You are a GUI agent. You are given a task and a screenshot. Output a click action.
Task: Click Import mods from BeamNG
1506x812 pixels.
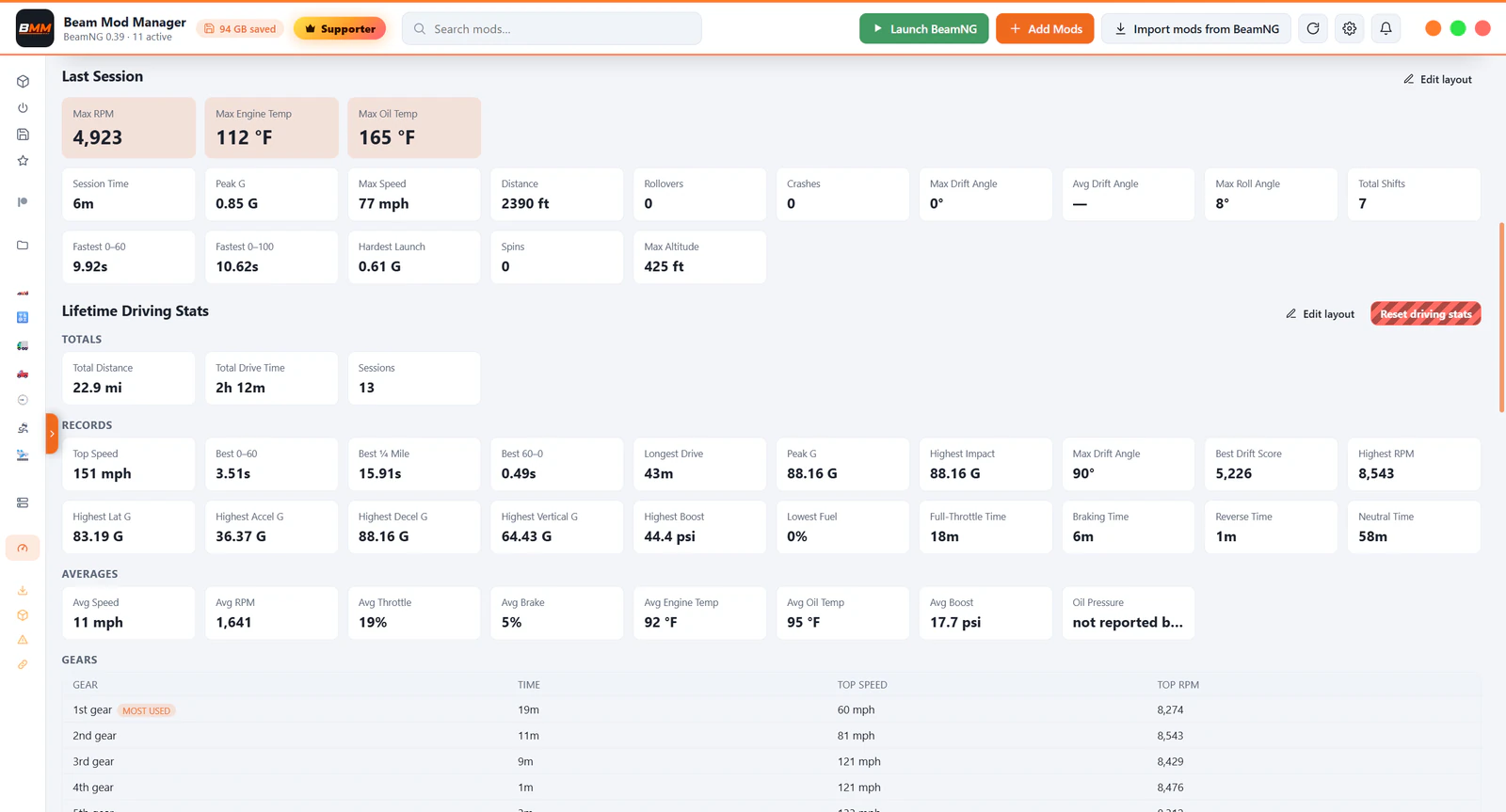click(1196, 28)
